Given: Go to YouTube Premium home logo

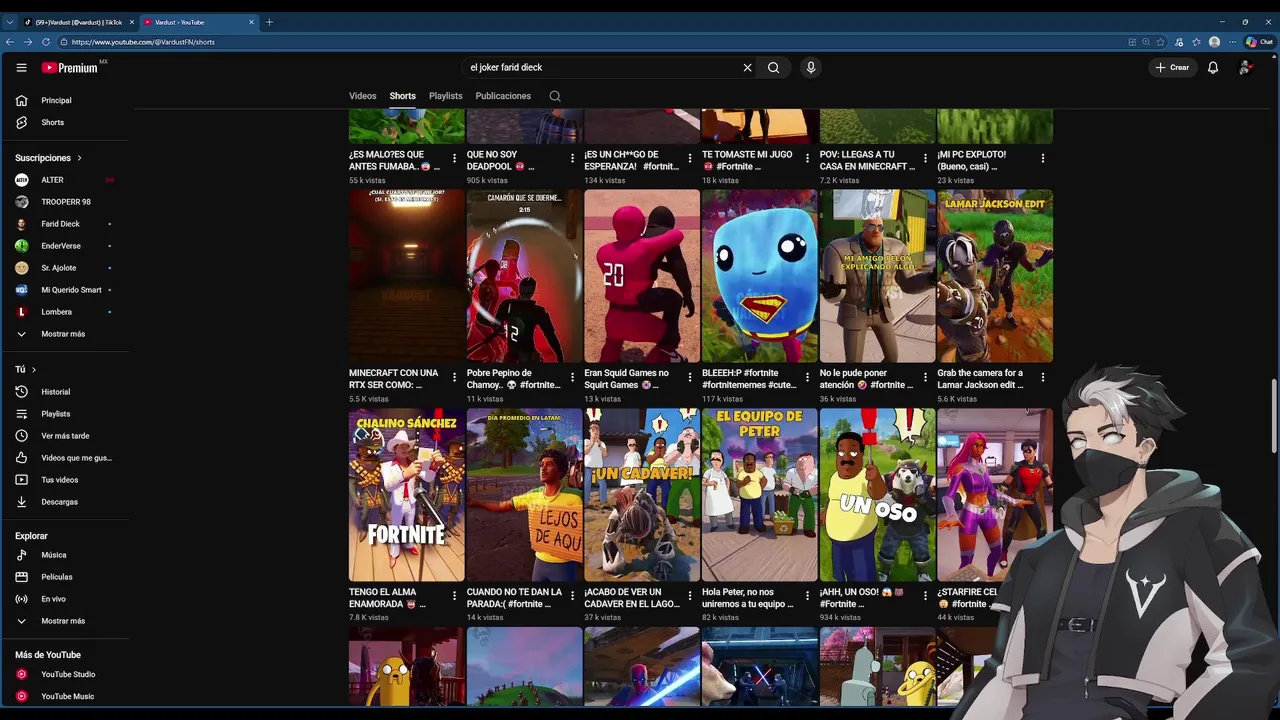Looking at the screenshot, I should point(72,67).
